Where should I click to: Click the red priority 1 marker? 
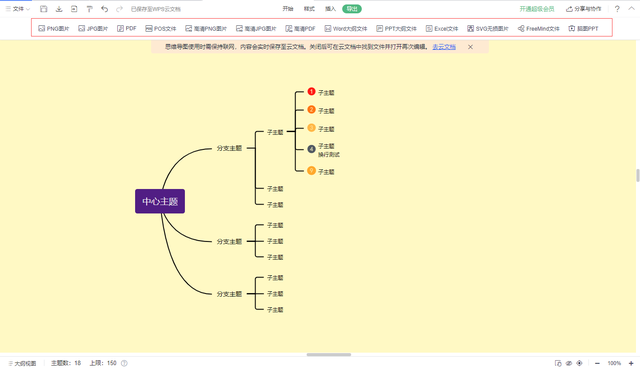pos(311,91)
